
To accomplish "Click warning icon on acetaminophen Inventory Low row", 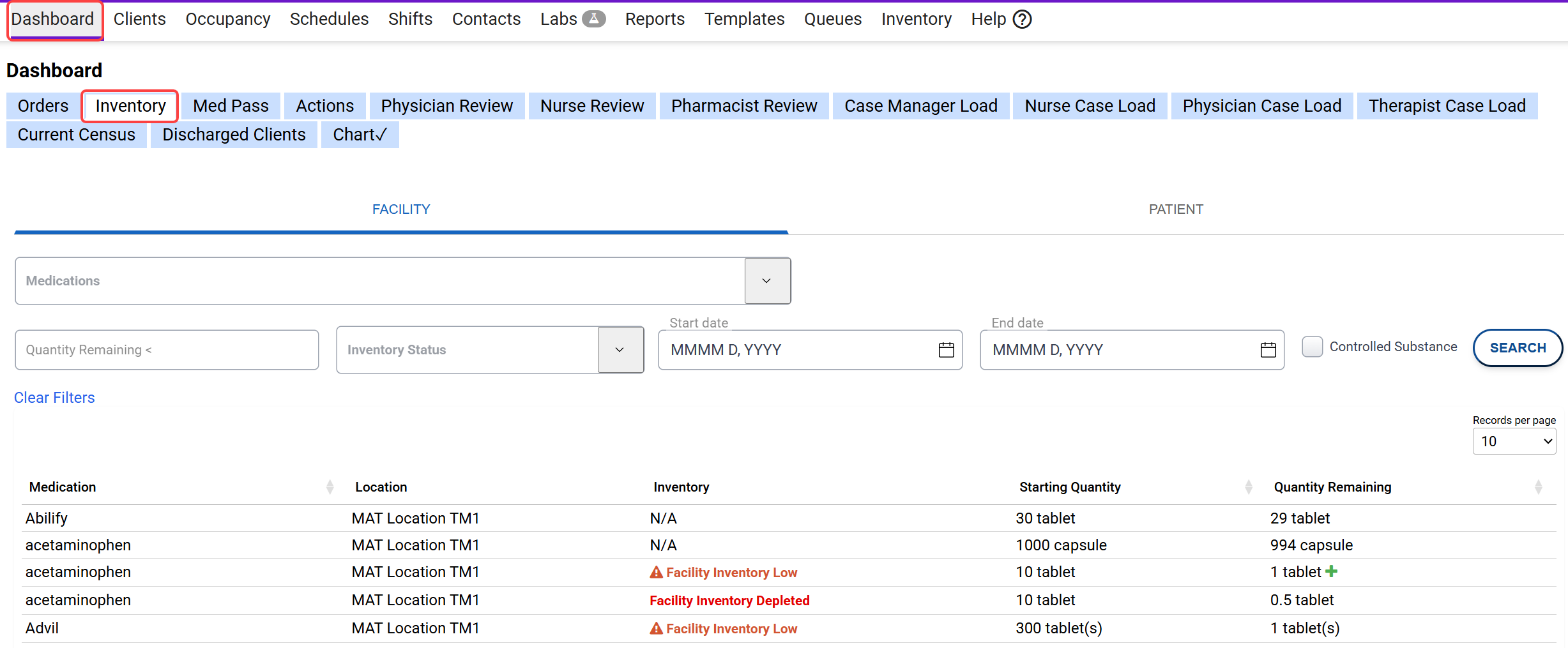I will [656, 573].
